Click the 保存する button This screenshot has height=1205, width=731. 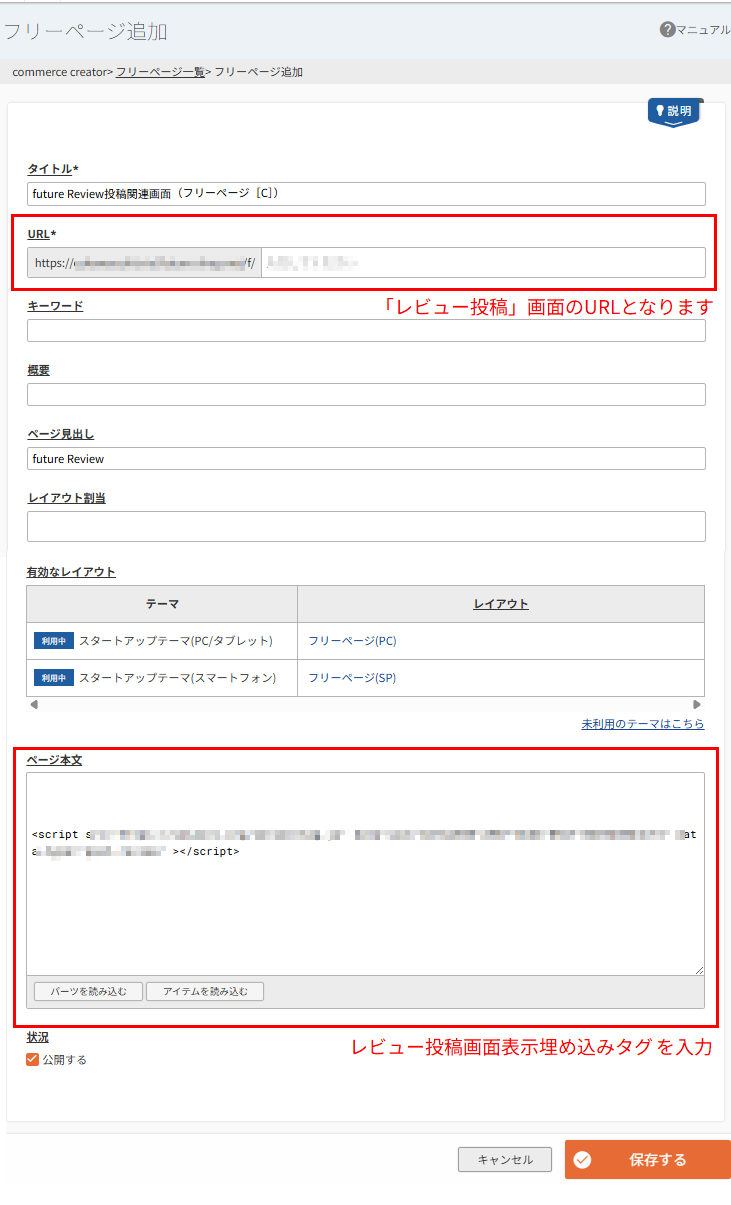click(x=648, y=1160)
